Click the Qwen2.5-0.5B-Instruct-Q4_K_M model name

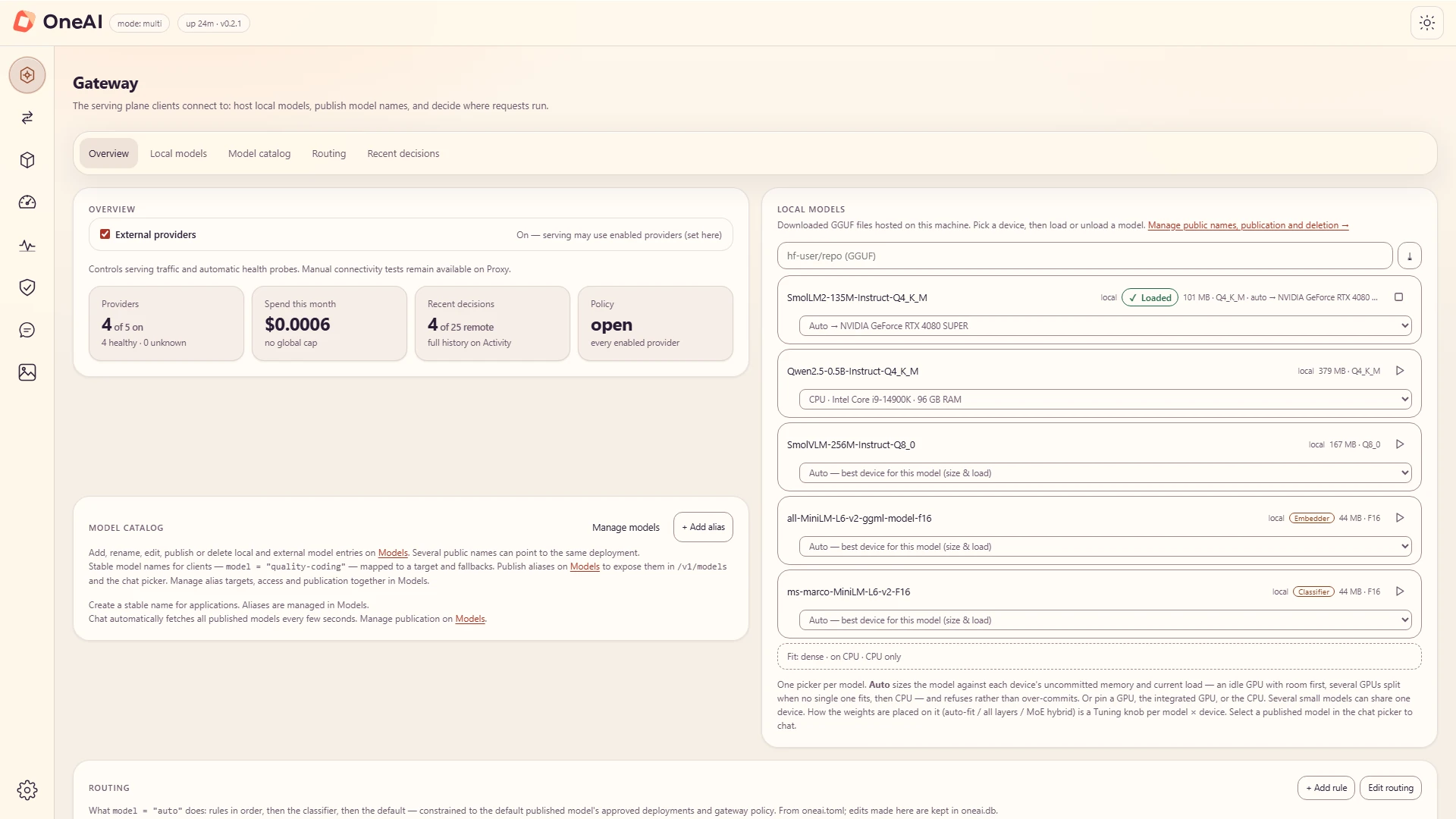(852, 371)
